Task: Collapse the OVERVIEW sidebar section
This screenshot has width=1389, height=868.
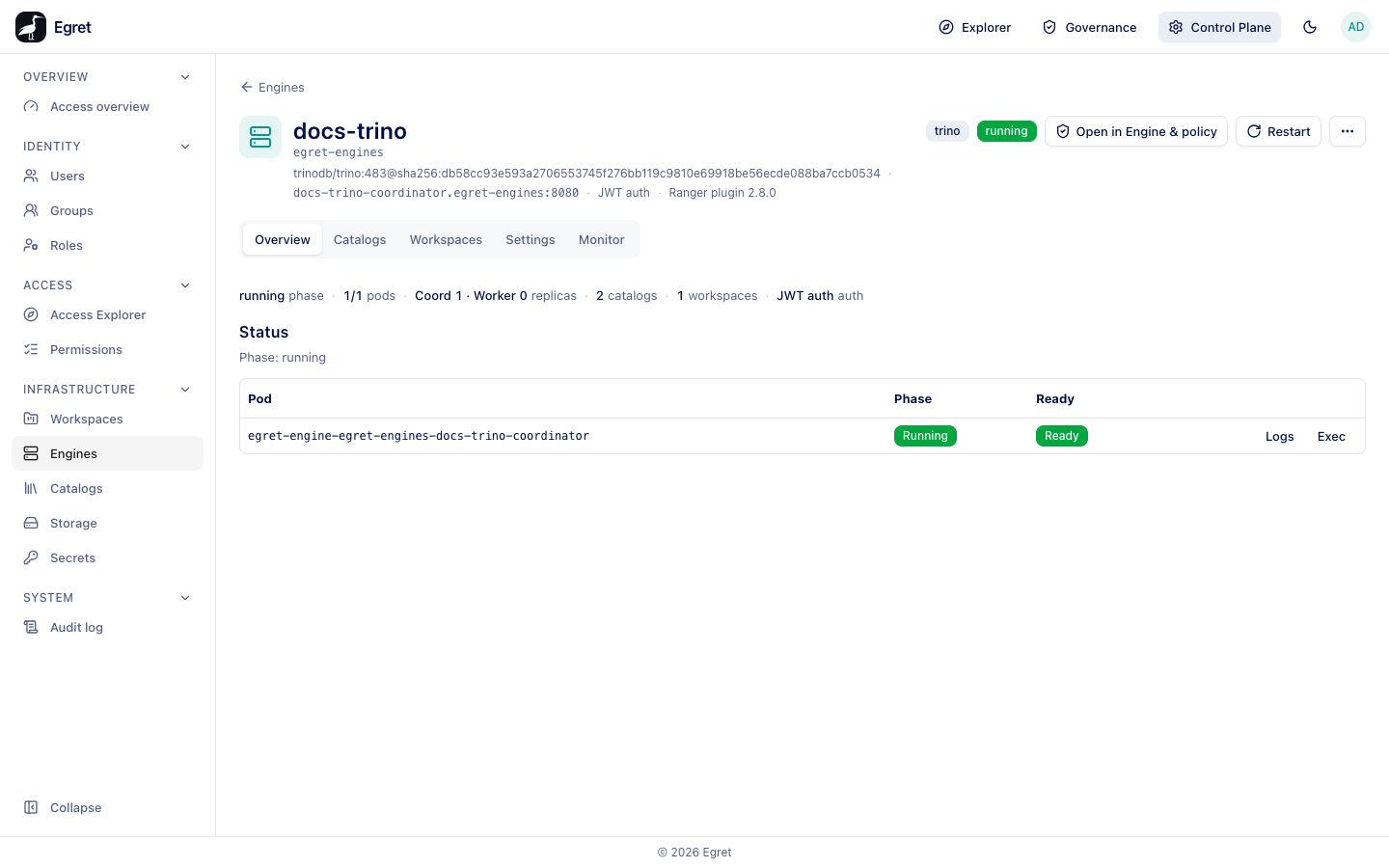Action: (185, 77)
